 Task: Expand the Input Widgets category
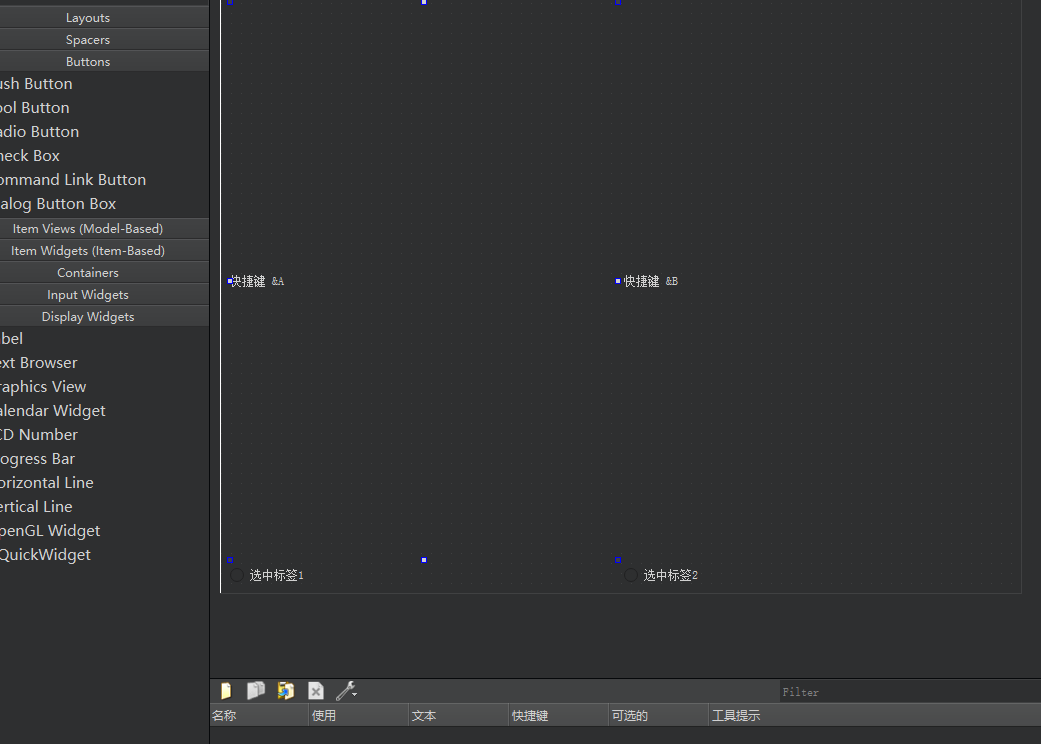(88, 295)
